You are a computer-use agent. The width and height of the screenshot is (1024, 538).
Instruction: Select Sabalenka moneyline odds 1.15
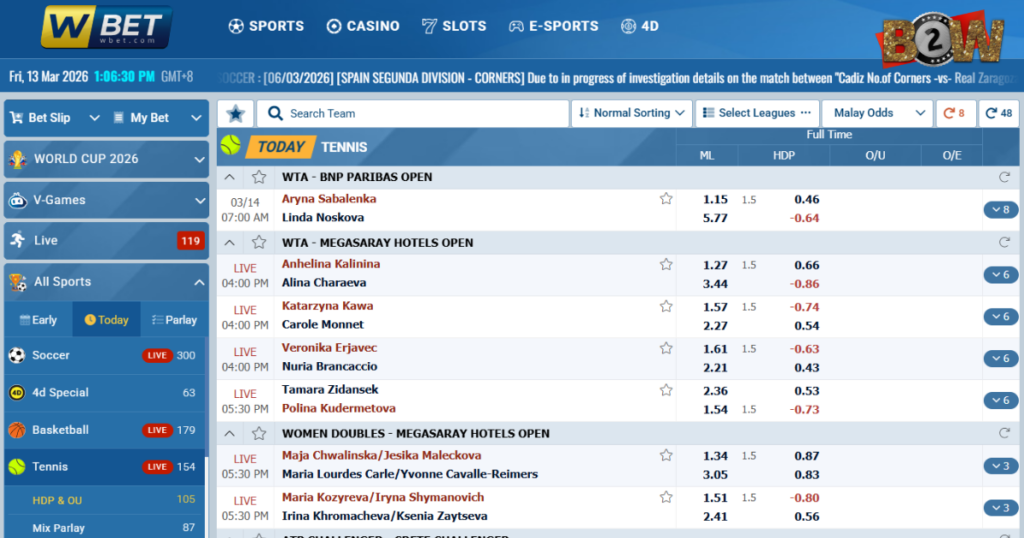coord(715,199)
